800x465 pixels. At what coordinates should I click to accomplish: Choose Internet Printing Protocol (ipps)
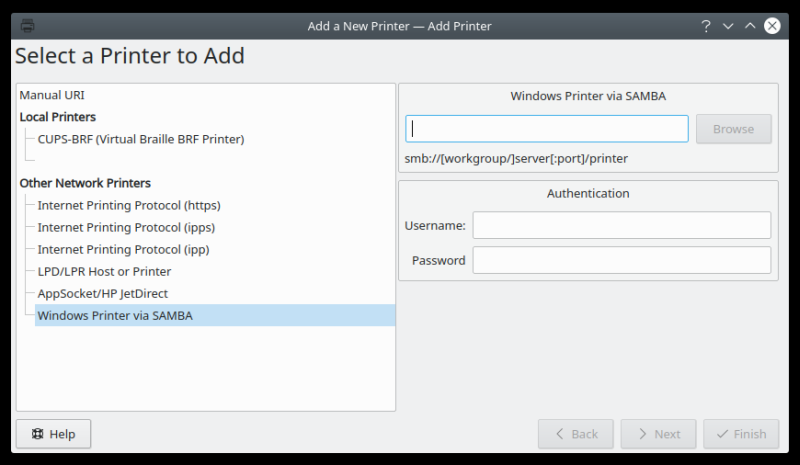coord(127,227)
